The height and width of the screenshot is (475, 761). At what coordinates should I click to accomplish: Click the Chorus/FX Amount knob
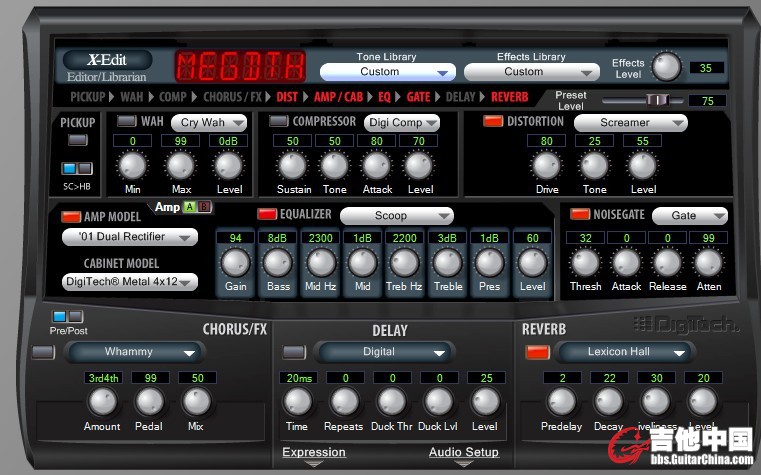pyautogui.click(x=102, y=402)
